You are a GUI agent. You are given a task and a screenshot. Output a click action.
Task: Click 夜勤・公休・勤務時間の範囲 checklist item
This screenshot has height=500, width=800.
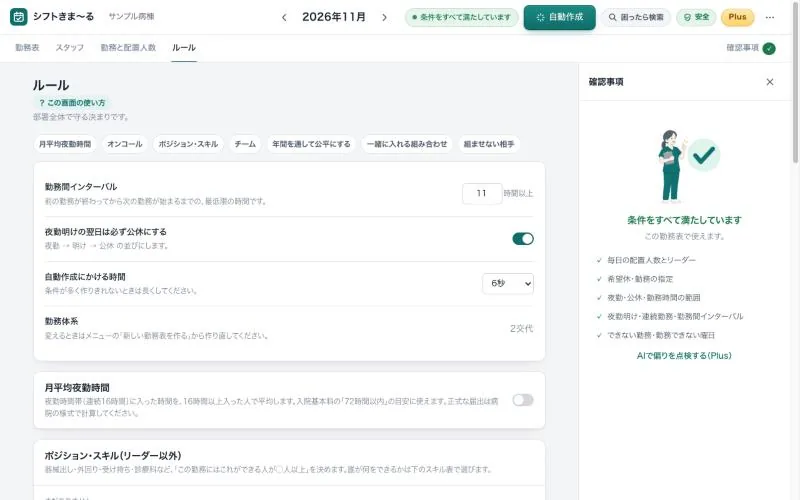click(653, 298)
